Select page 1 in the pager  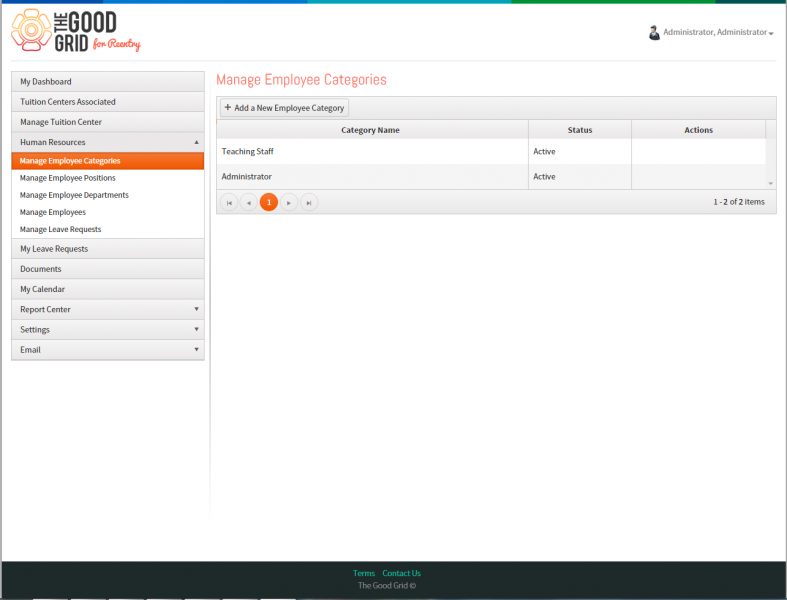coord(269,202)
